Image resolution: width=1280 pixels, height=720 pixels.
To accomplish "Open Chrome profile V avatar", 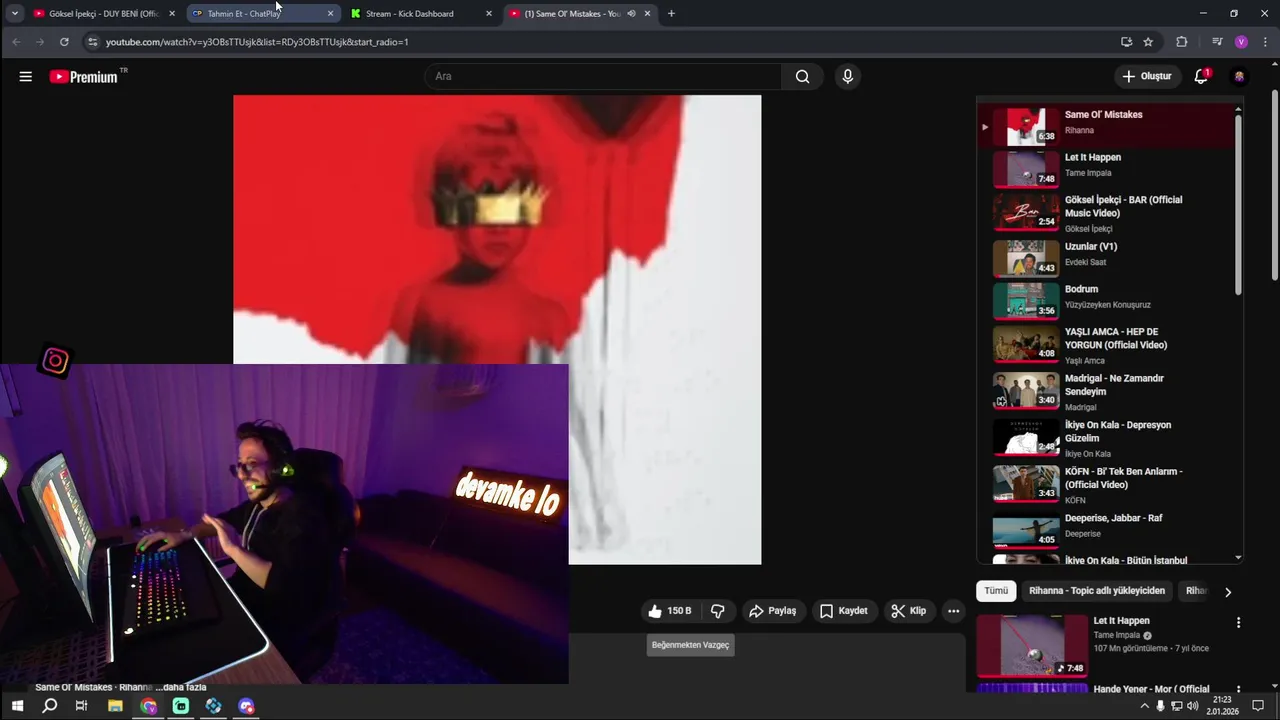I will point(1241,42).
